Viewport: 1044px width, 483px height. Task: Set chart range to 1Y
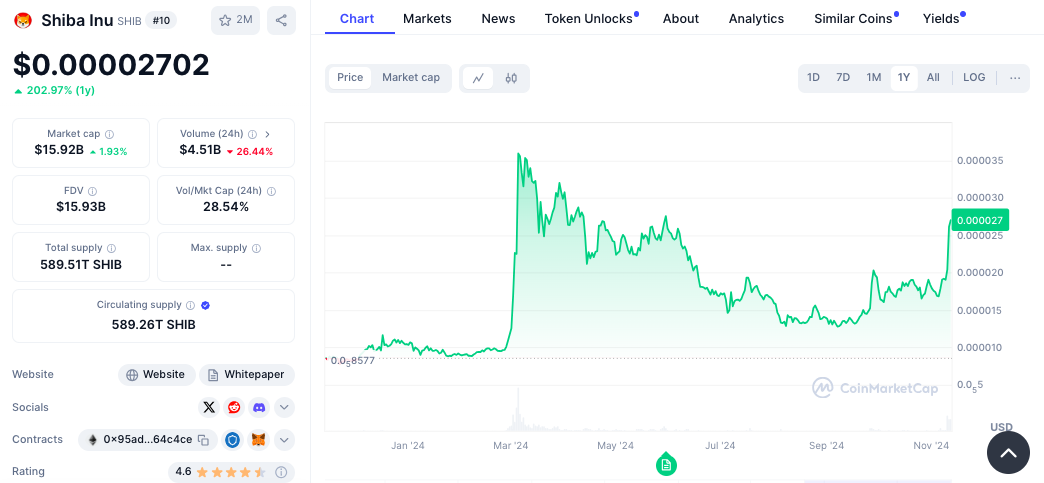coord(904,77)
